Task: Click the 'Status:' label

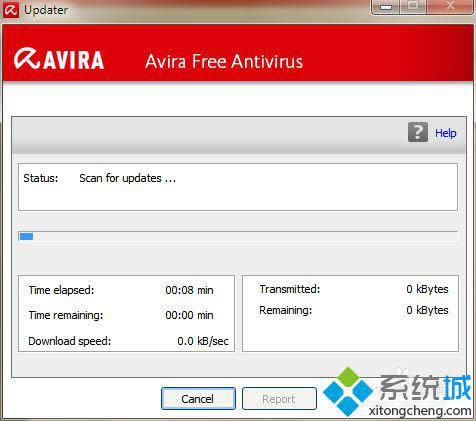Action: click(41, 178)
